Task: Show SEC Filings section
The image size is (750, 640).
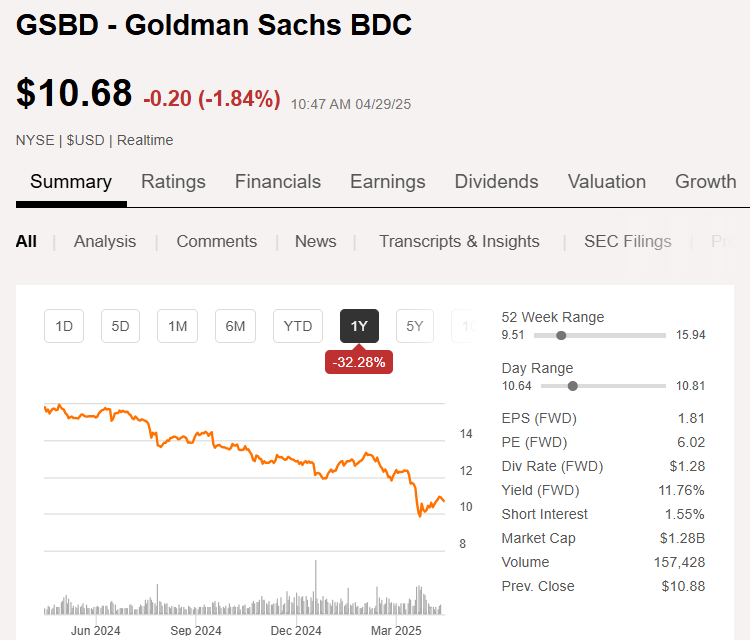Action: pos(628,242)
